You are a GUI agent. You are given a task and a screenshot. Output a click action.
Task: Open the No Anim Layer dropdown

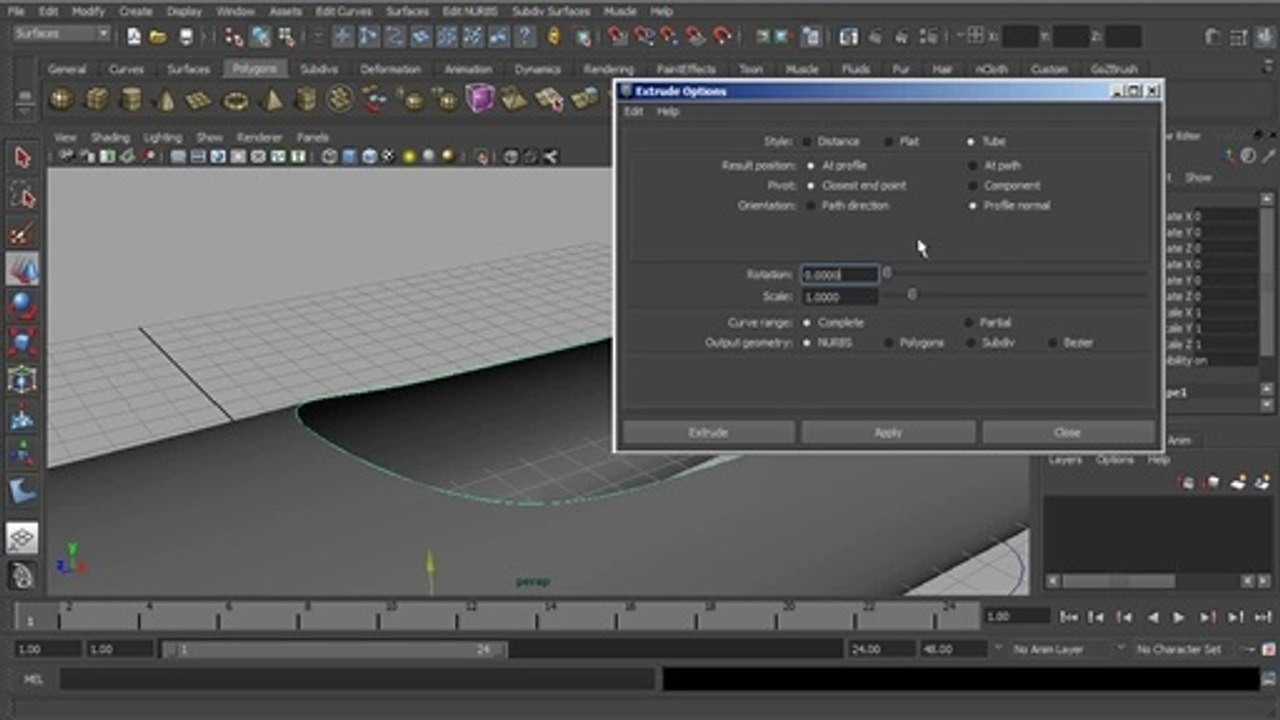tap(1054, 649)
